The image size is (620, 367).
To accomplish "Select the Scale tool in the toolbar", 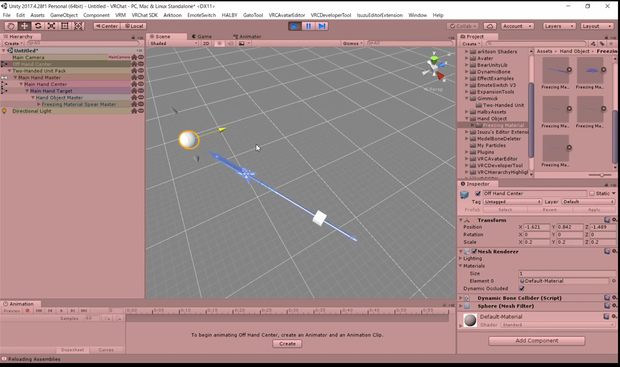I will coord(51,26).
